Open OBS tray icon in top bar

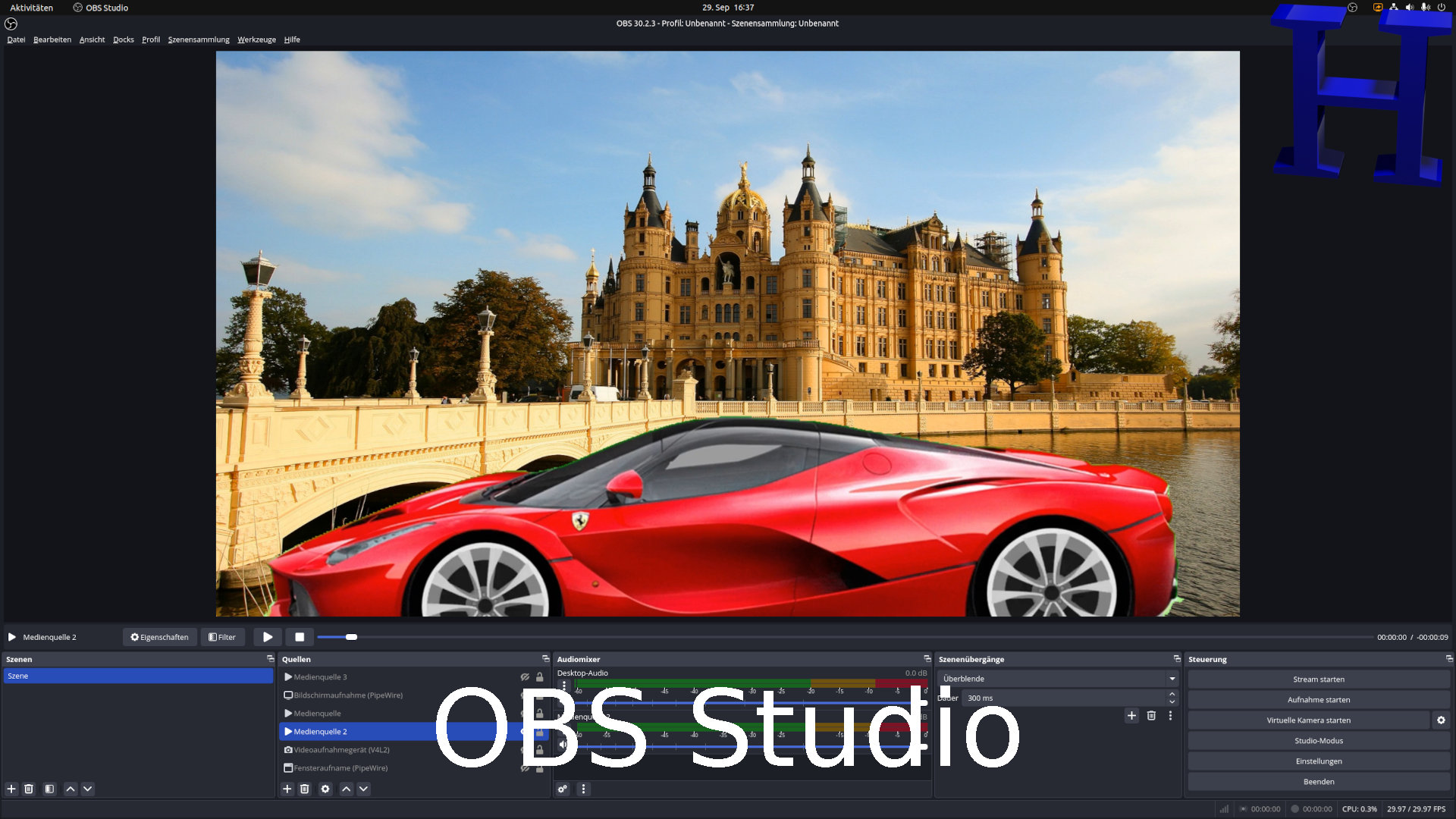[x=1352, y=8]
